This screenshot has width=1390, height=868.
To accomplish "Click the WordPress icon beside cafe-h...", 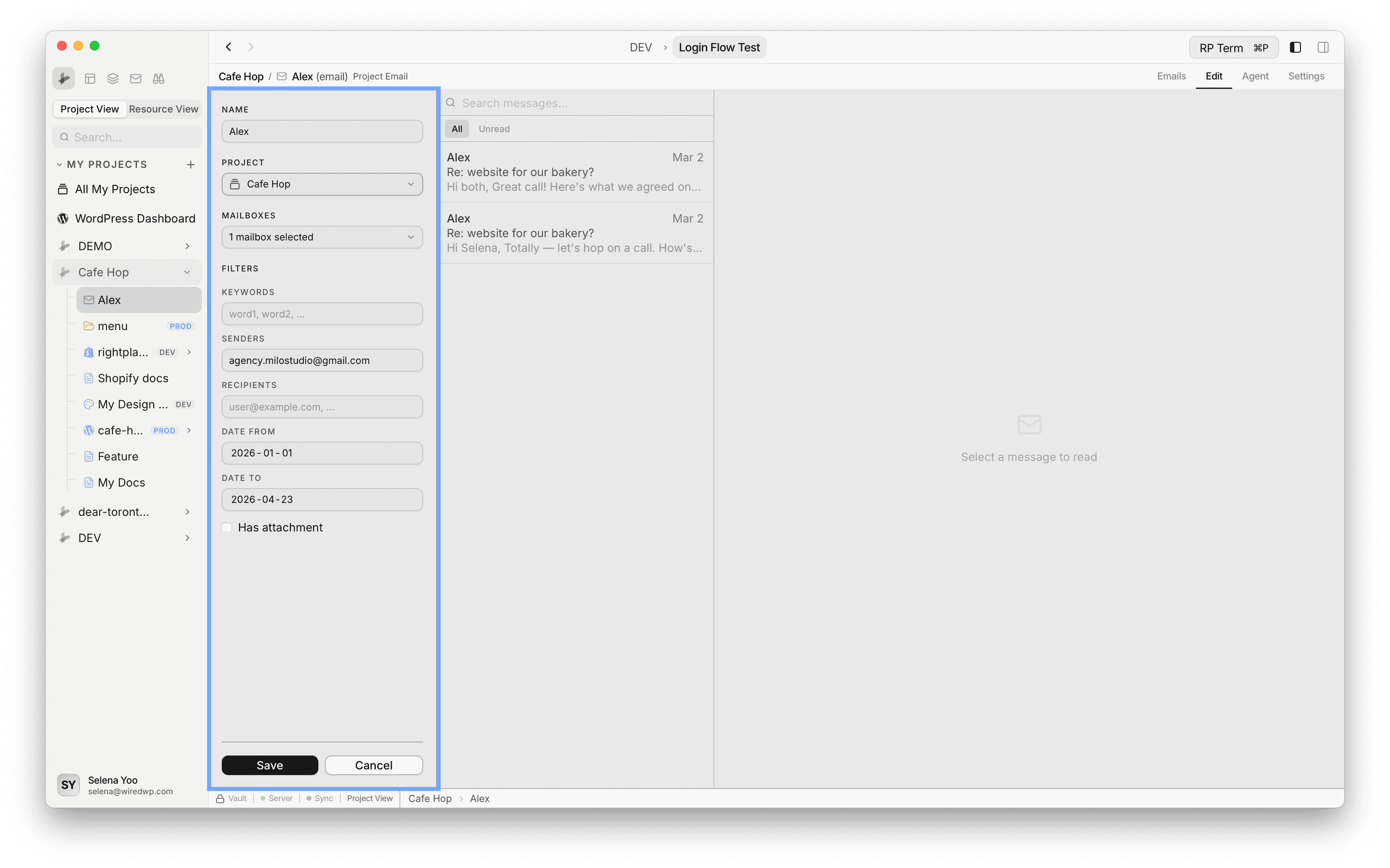I will [x=89, y=431].
